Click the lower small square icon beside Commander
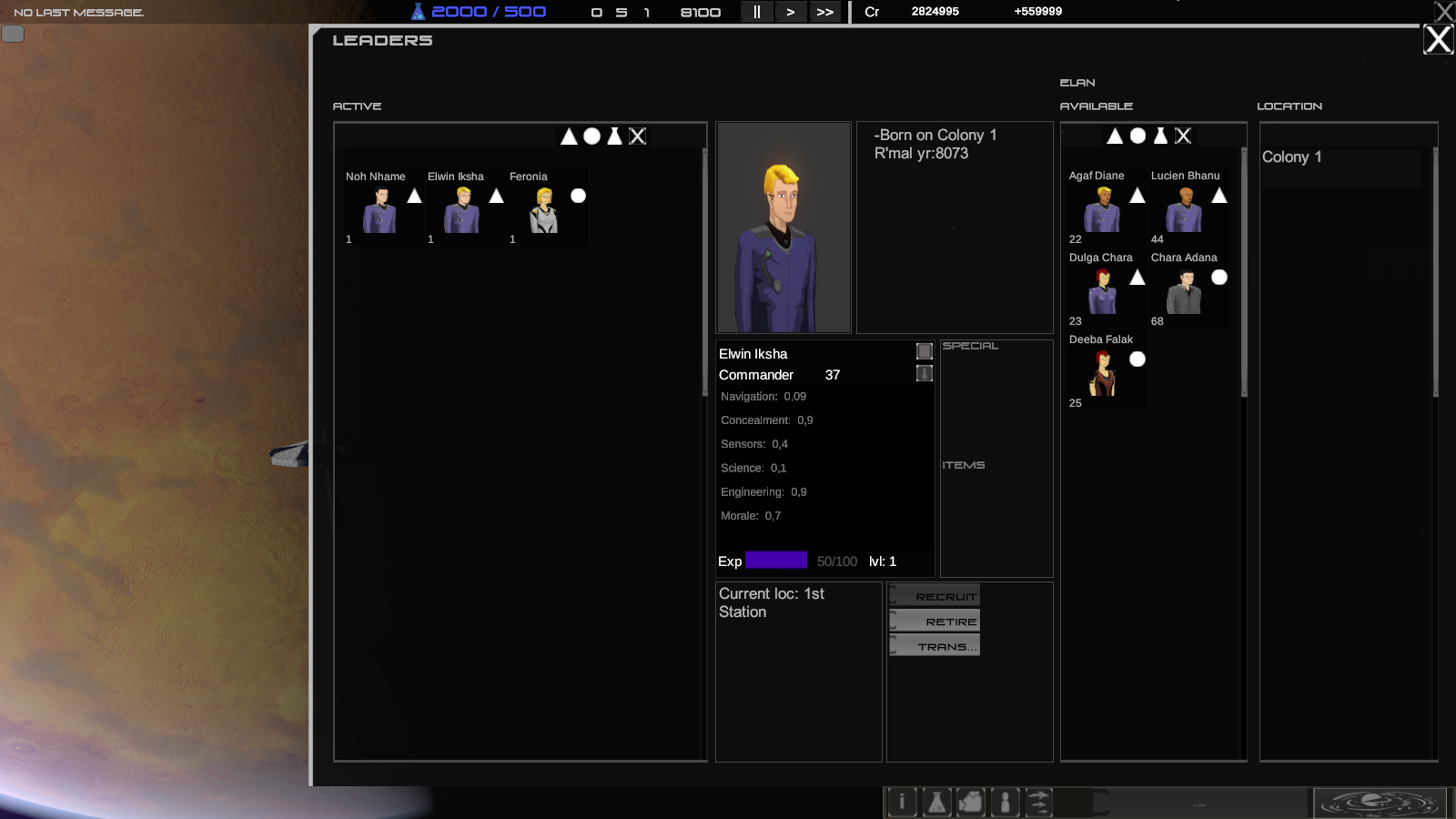Image resolution: width=1456 pixels, height=819 pixels. pos(925,373)
